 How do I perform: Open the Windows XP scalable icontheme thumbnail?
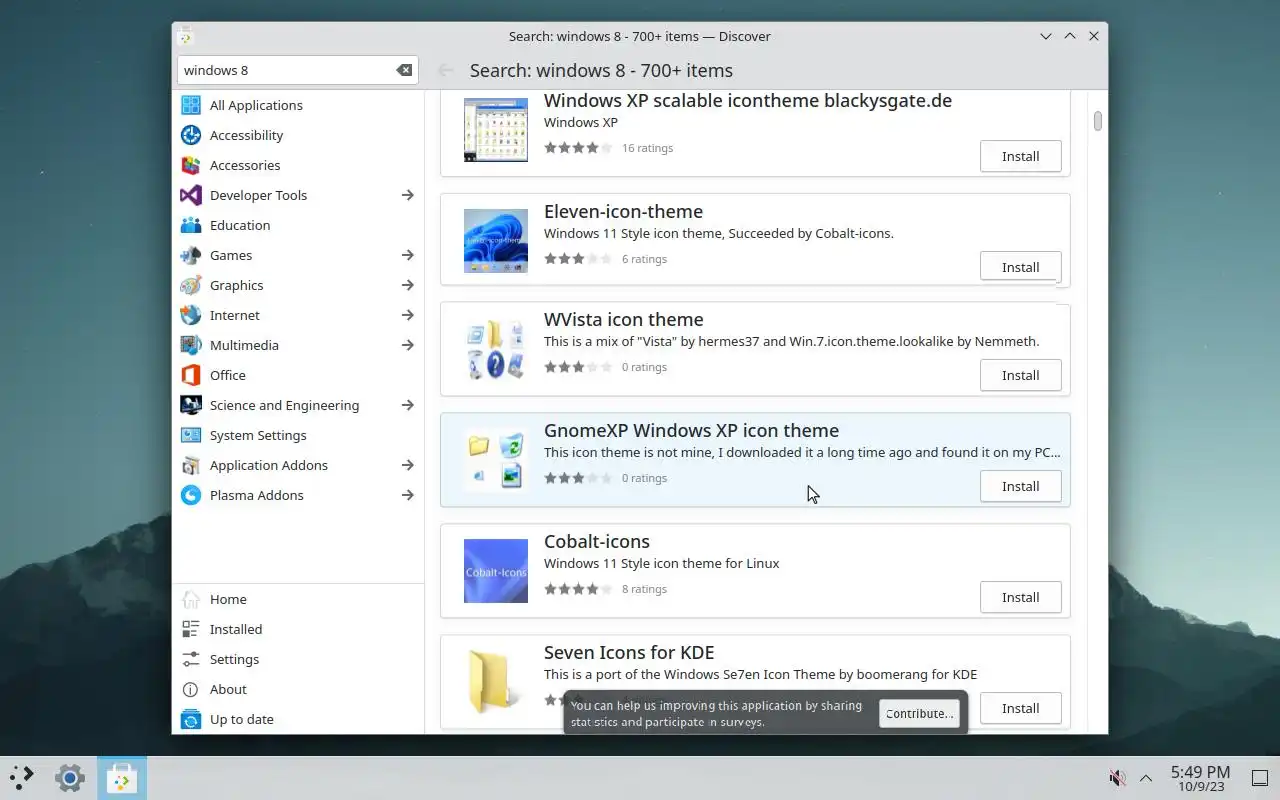tap(496, 130)
